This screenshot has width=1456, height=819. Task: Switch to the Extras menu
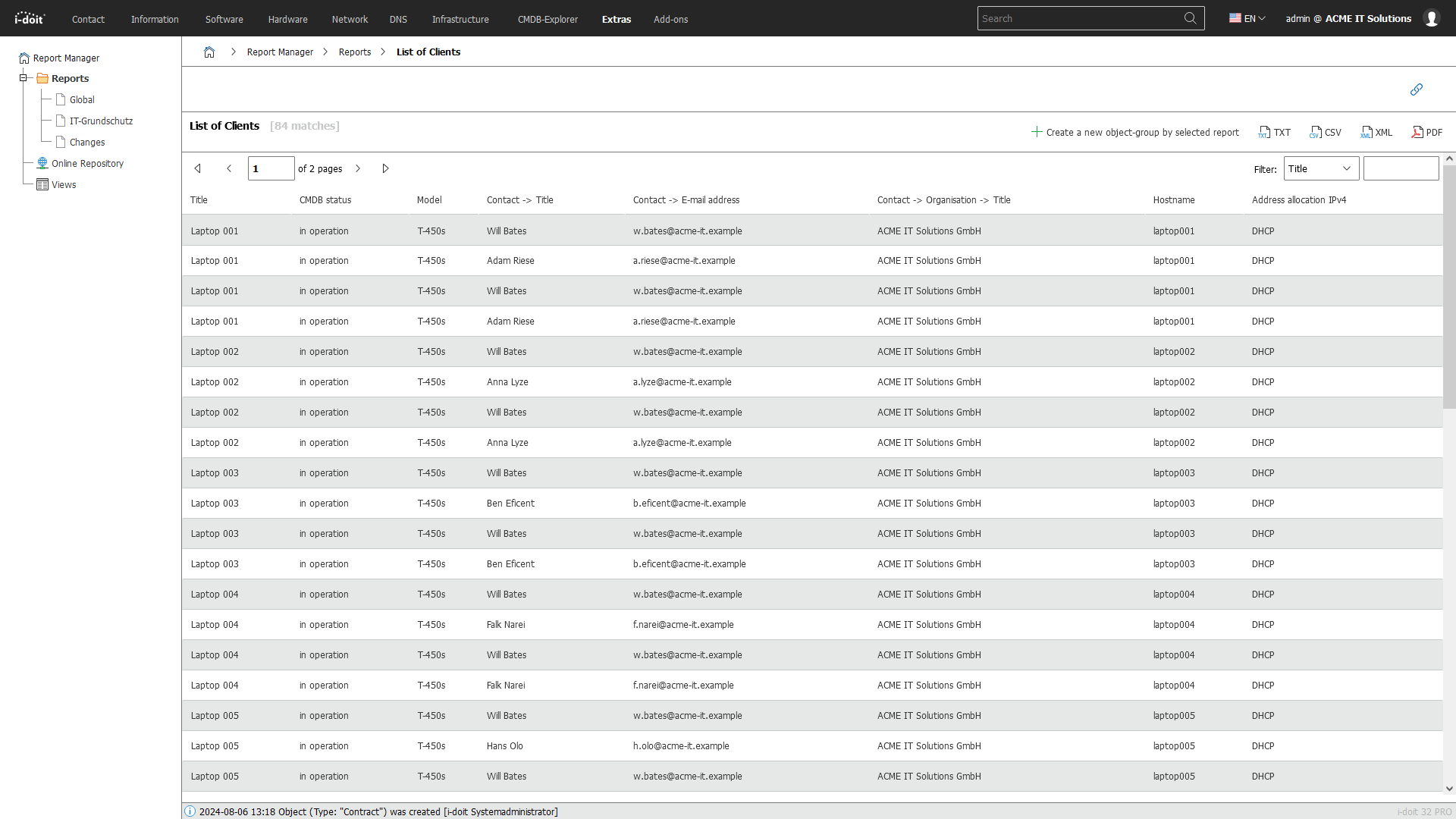click(616, 19)
